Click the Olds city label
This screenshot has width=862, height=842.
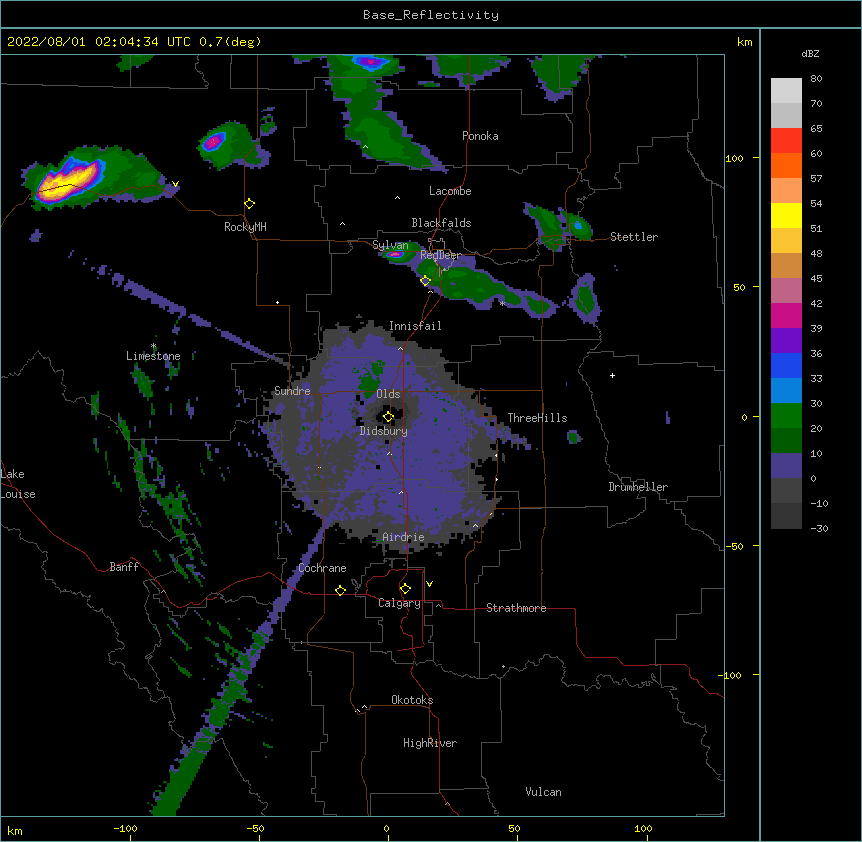pos(388,394)
